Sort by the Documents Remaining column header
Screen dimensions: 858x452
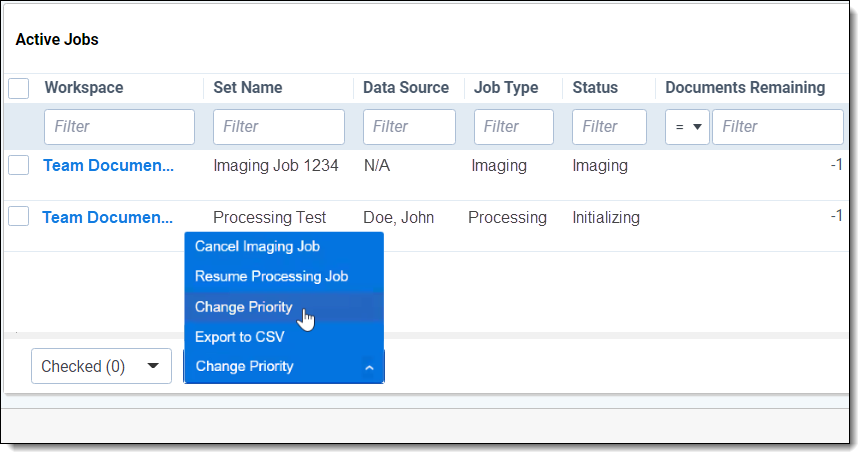(x=745, y=88)
